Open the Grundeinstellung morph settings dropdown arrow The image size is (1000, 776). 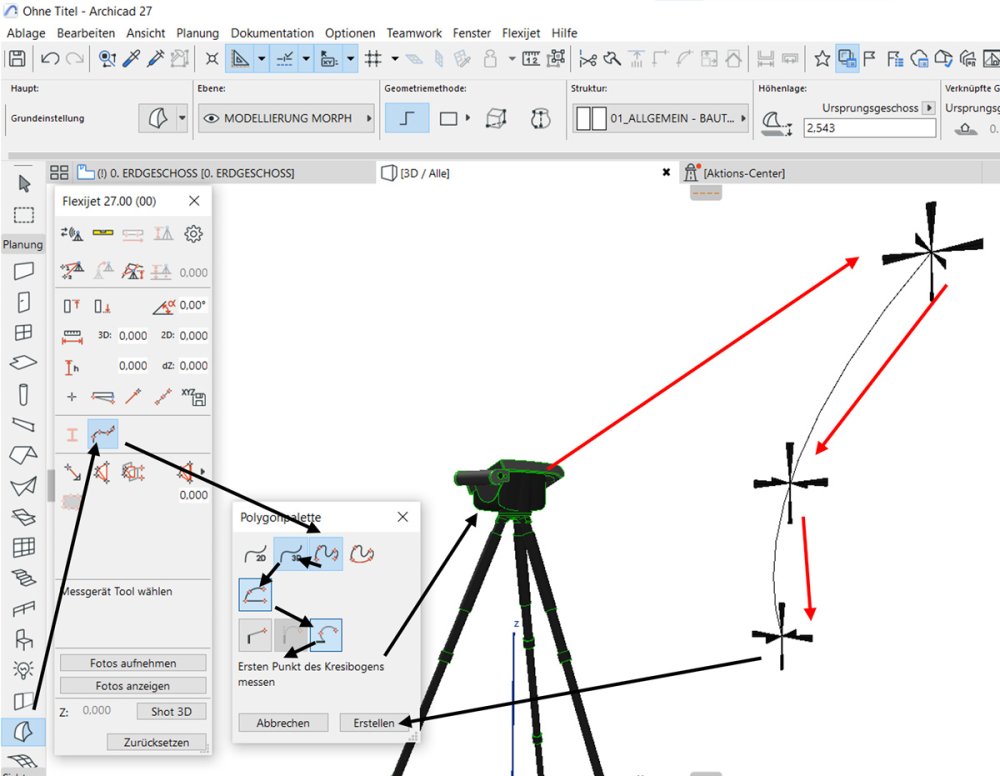point(182,119)
